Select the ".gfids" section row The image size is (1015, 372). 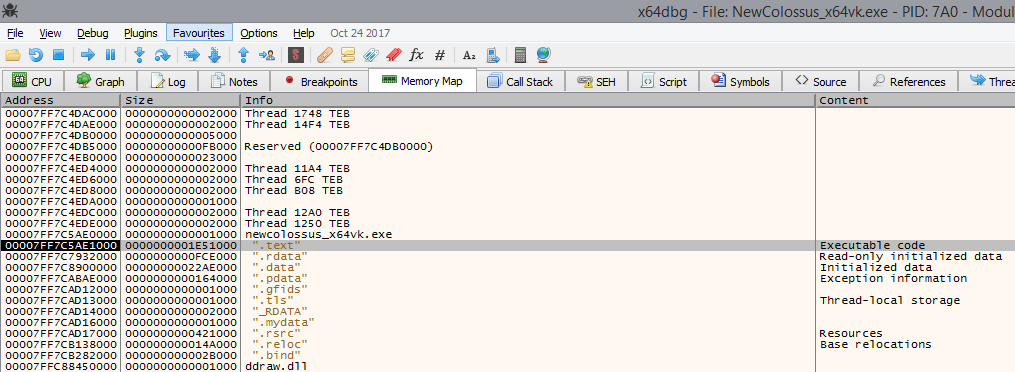point(508,290)
